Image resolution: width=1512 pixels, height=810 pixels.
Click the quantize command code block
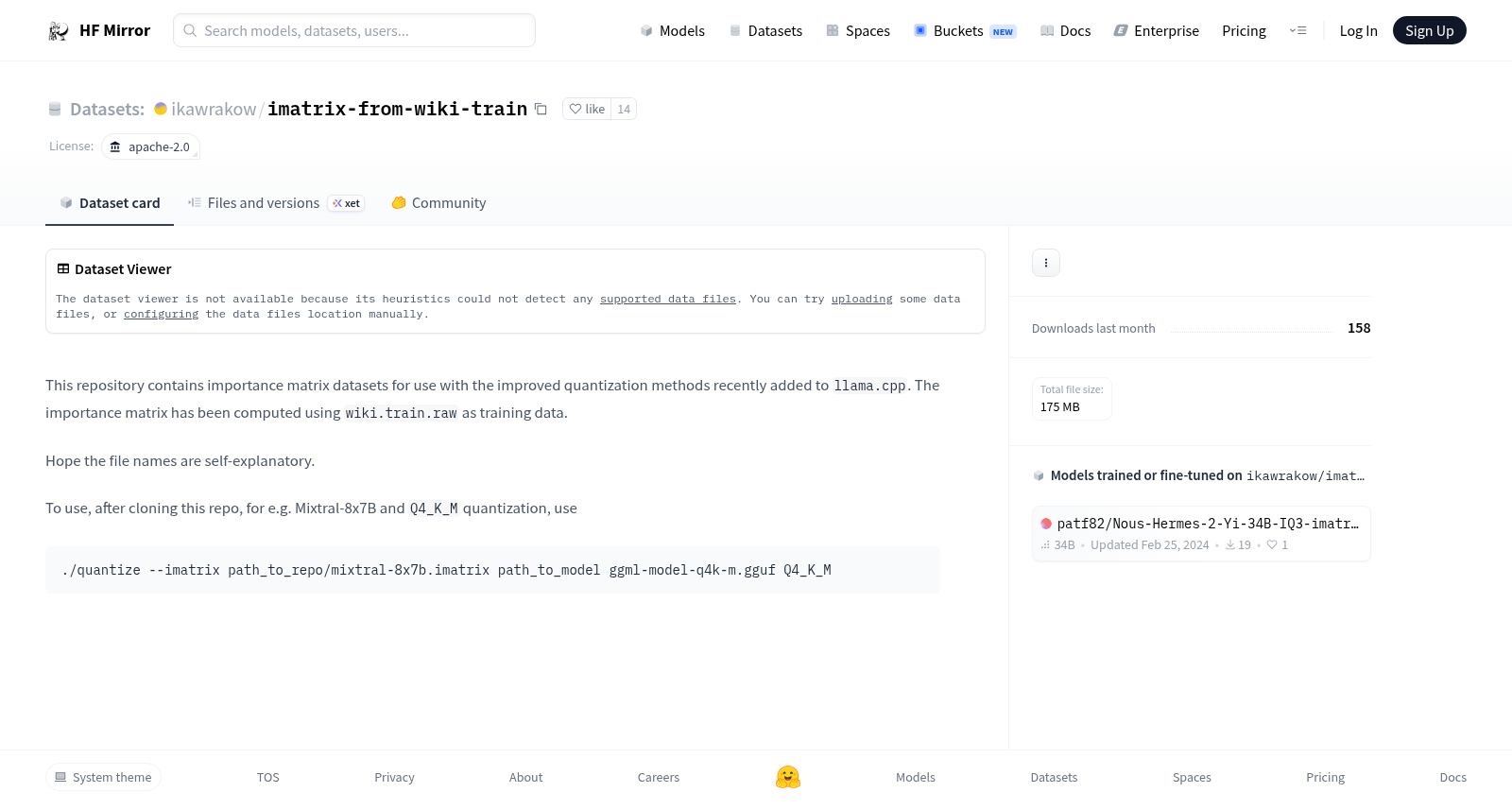pos(492,570)
